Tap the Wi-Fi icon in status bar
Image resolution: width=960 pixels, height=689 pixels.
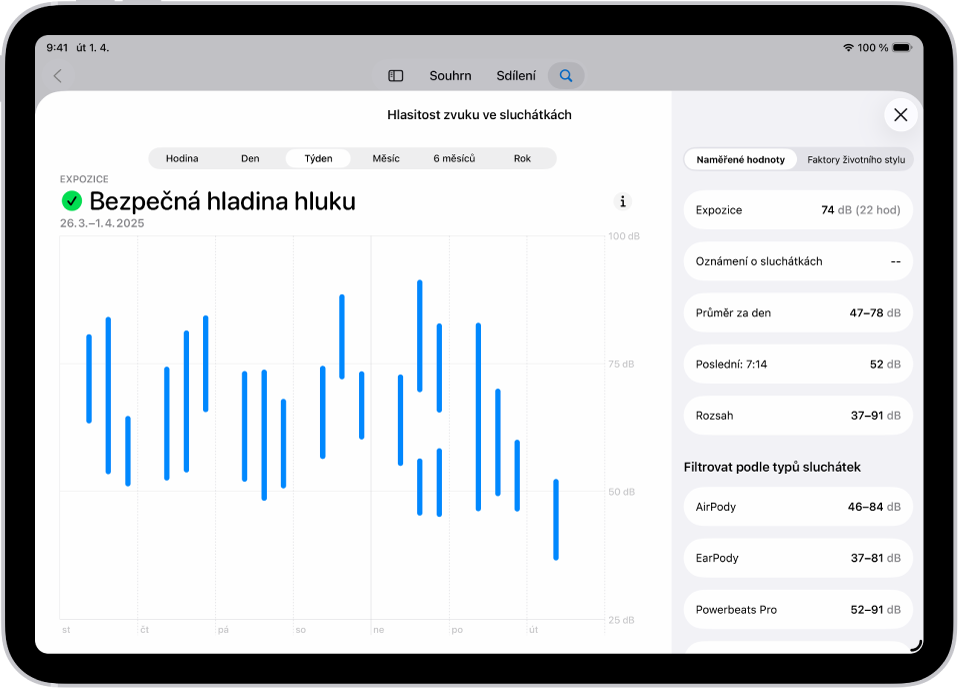click(x=848, y=47)
